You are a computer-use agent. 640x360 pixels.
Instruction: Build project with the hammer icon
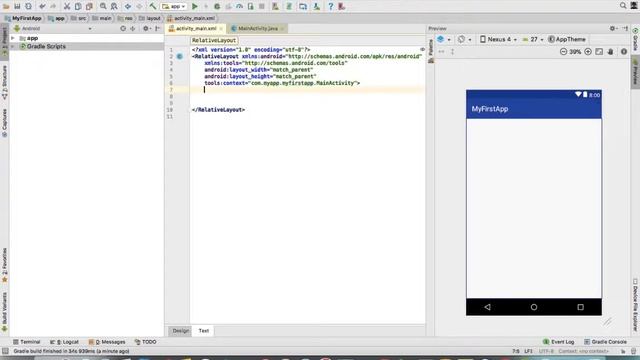click(153, 6)
